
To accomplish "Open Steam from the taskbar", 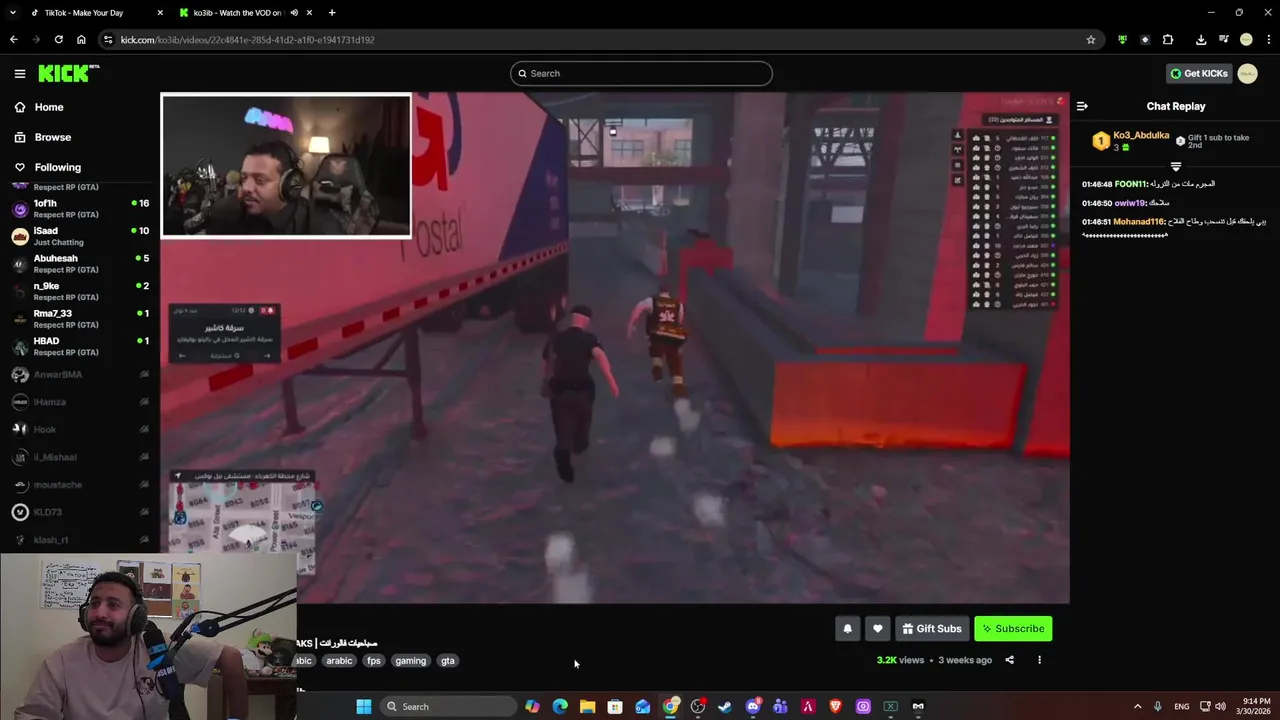I will (x=725, y=707).
